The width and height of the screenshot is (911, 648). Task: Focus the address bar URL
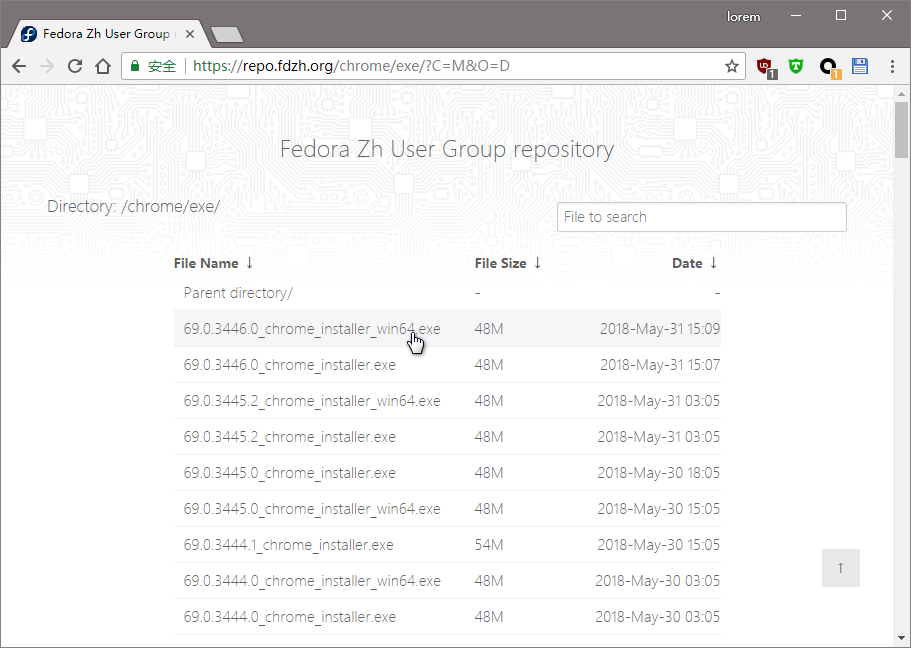coord(351,66)
